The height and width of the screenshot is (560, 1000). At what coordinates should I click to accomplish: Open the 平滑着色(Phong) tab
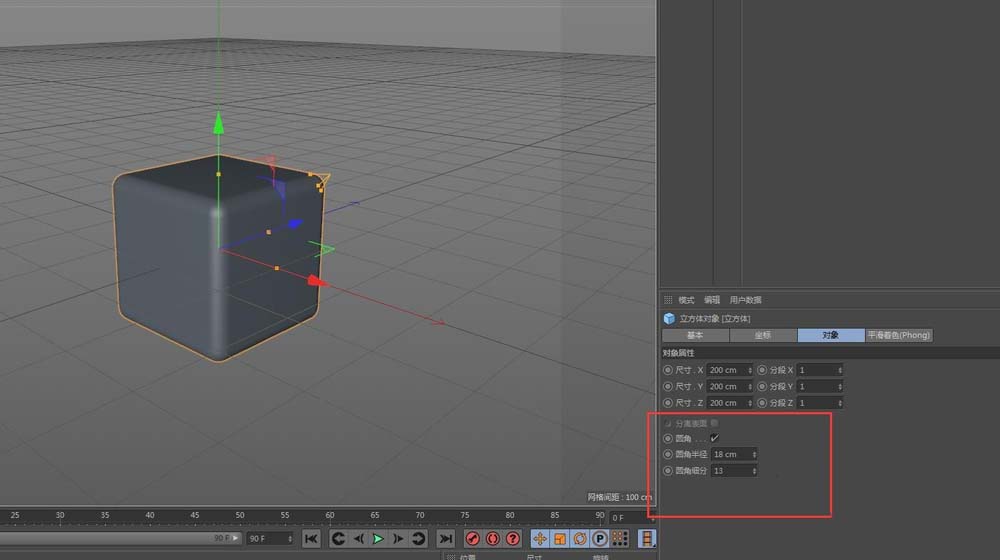coord(898,335)
